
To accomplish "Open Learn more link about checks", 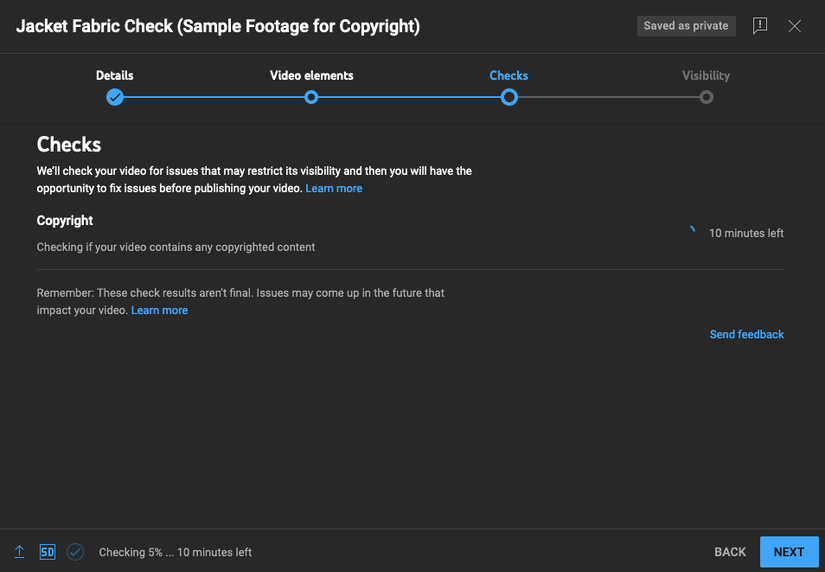I will 334,188.
